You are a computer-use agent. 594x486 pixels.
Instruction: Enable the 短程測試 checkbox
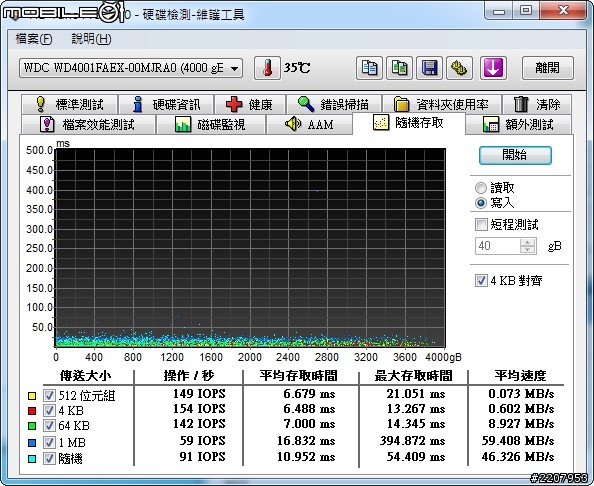tap(481, 225)
